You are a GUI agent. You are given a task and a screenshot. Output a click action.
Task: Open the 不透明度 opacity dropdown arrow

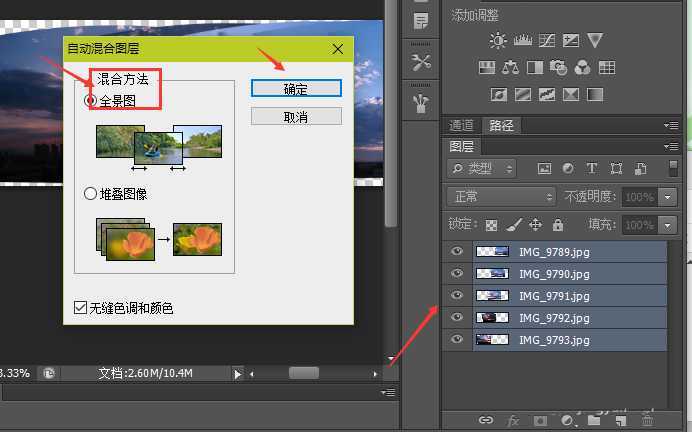[668, 197]
